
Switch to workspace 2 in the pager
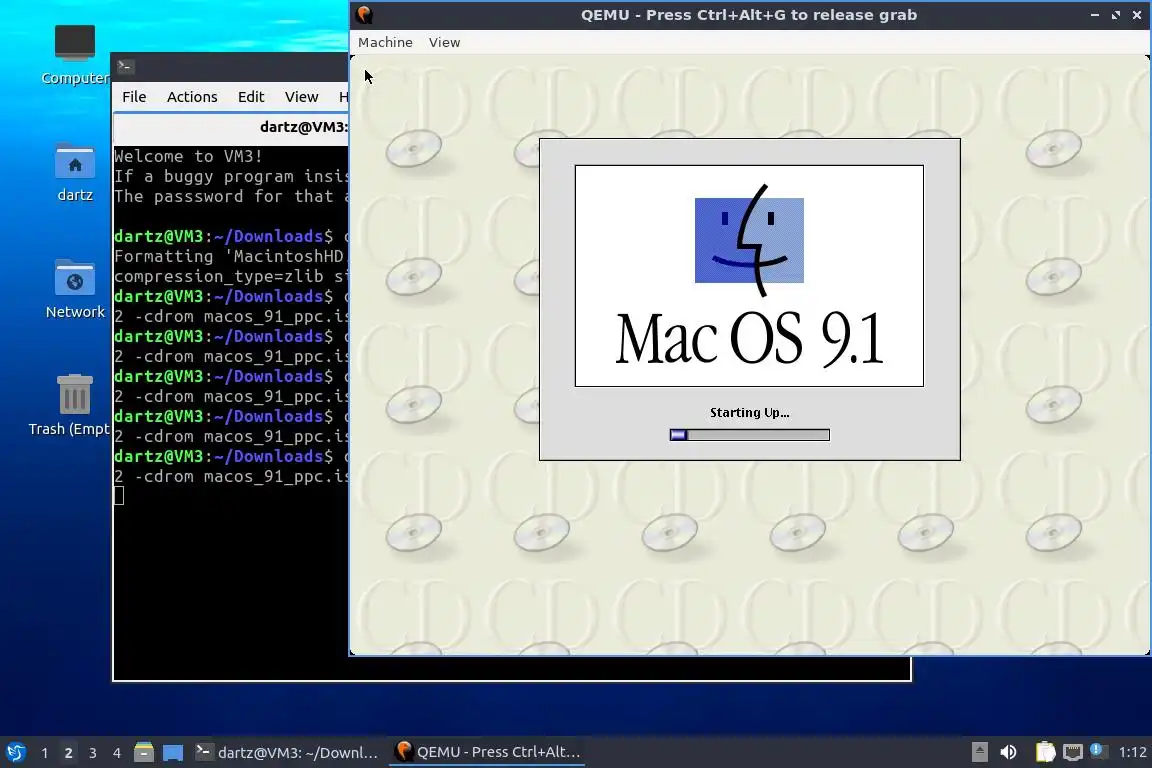coord(68,753)
